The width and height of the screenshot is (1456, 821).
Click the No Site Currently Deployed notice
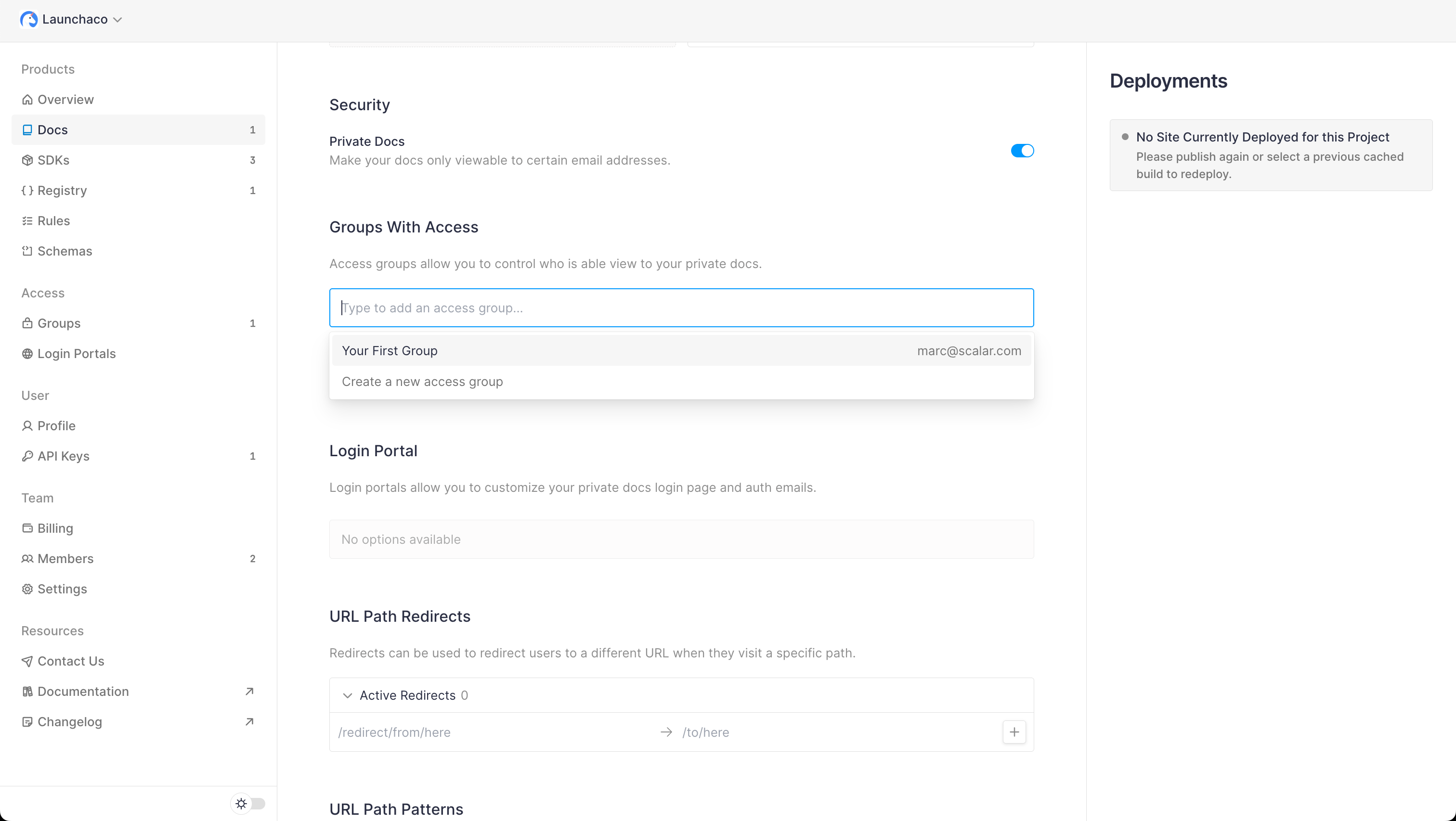click(1271, 155)
